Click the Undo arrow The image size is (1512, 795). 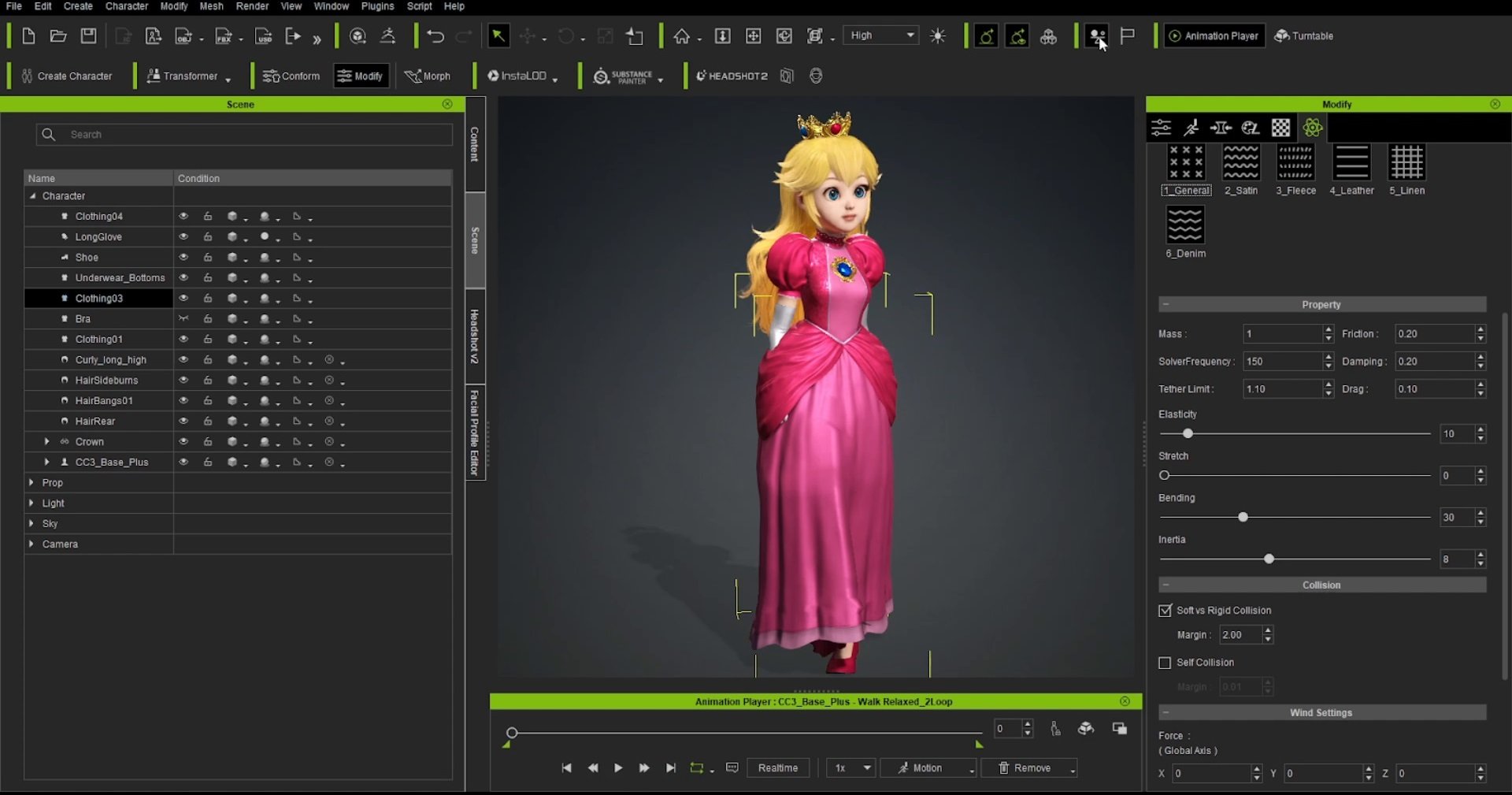[435, 36]
